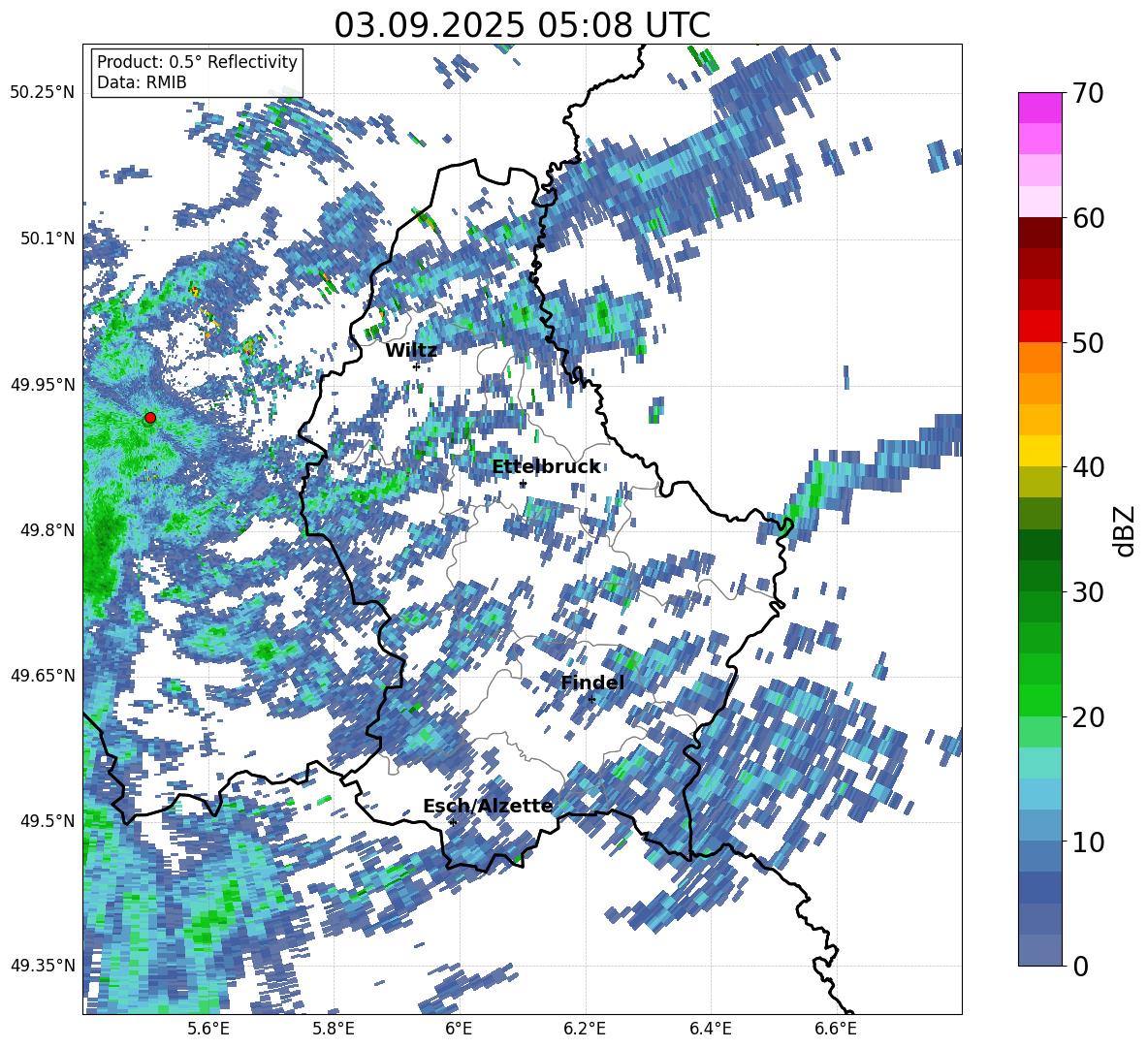Click the 0 colorbar tick label
This screenshot has height=1048, width=1148.
tap(1080, 966)
